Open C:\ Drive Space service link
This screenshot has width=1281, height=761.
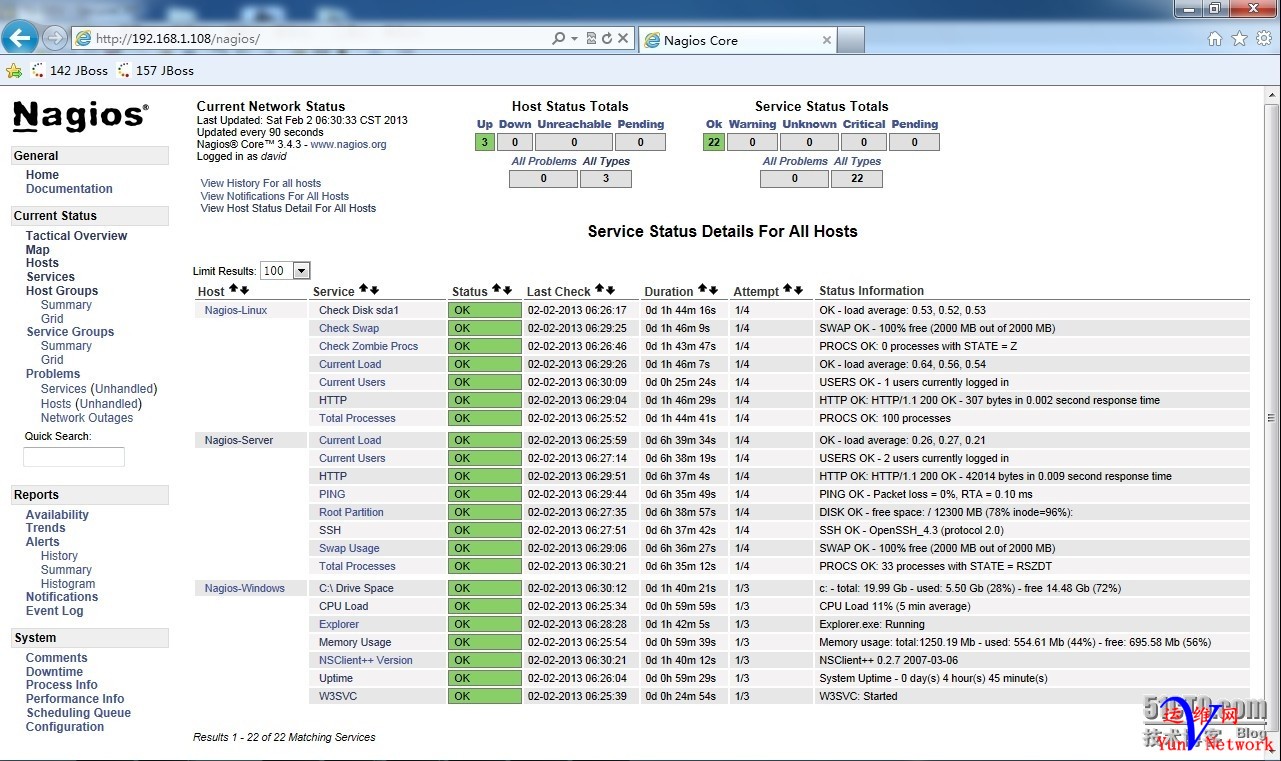(x=356, y=588)
